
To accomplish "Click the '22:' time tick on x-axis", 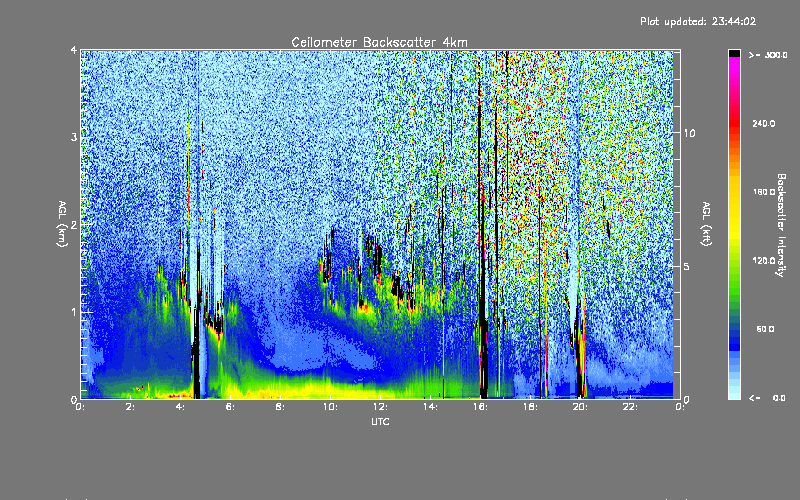I will pos(630,407).
